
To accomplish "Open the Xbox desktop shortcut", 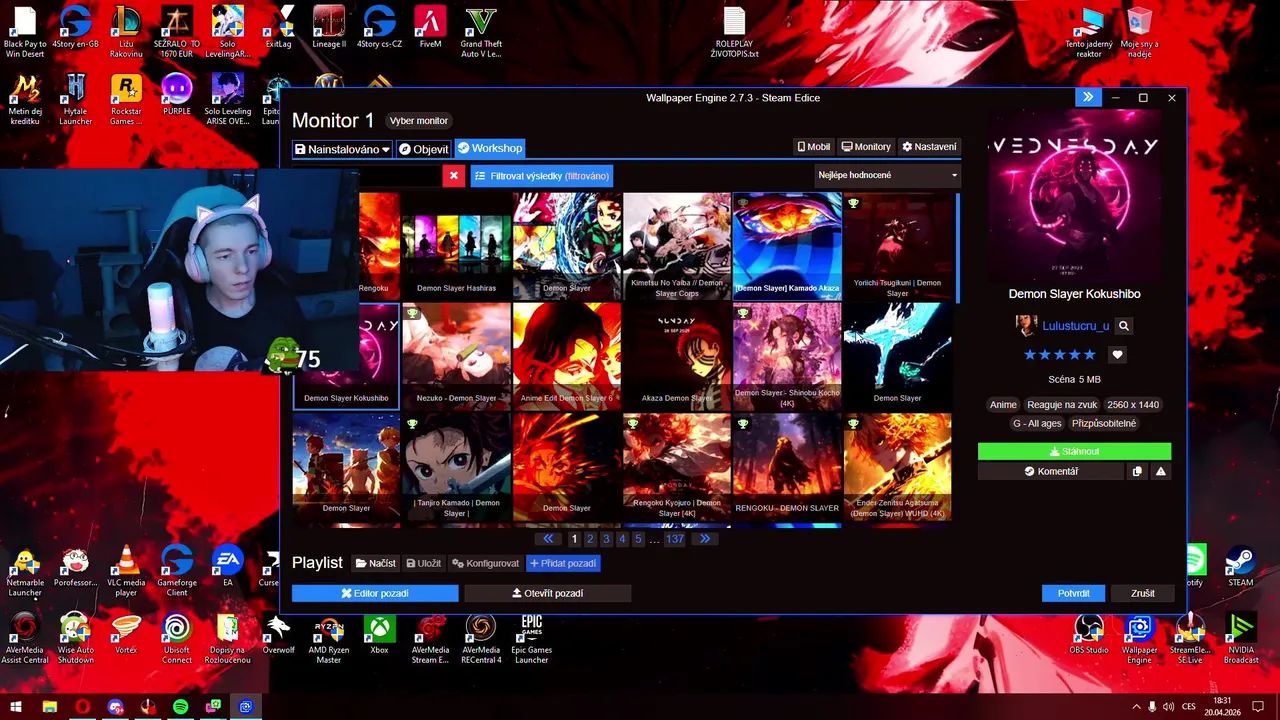I will [379, 636].
